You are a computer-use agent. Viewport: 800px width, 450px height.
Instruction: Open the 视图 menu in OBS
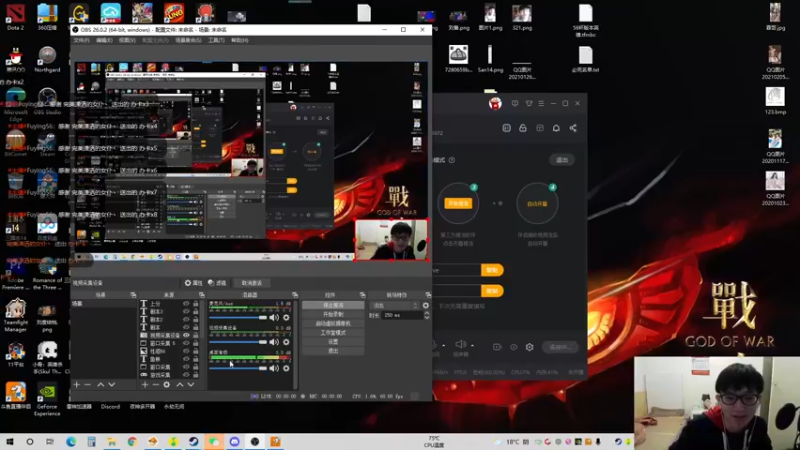(x=127, y=40)
